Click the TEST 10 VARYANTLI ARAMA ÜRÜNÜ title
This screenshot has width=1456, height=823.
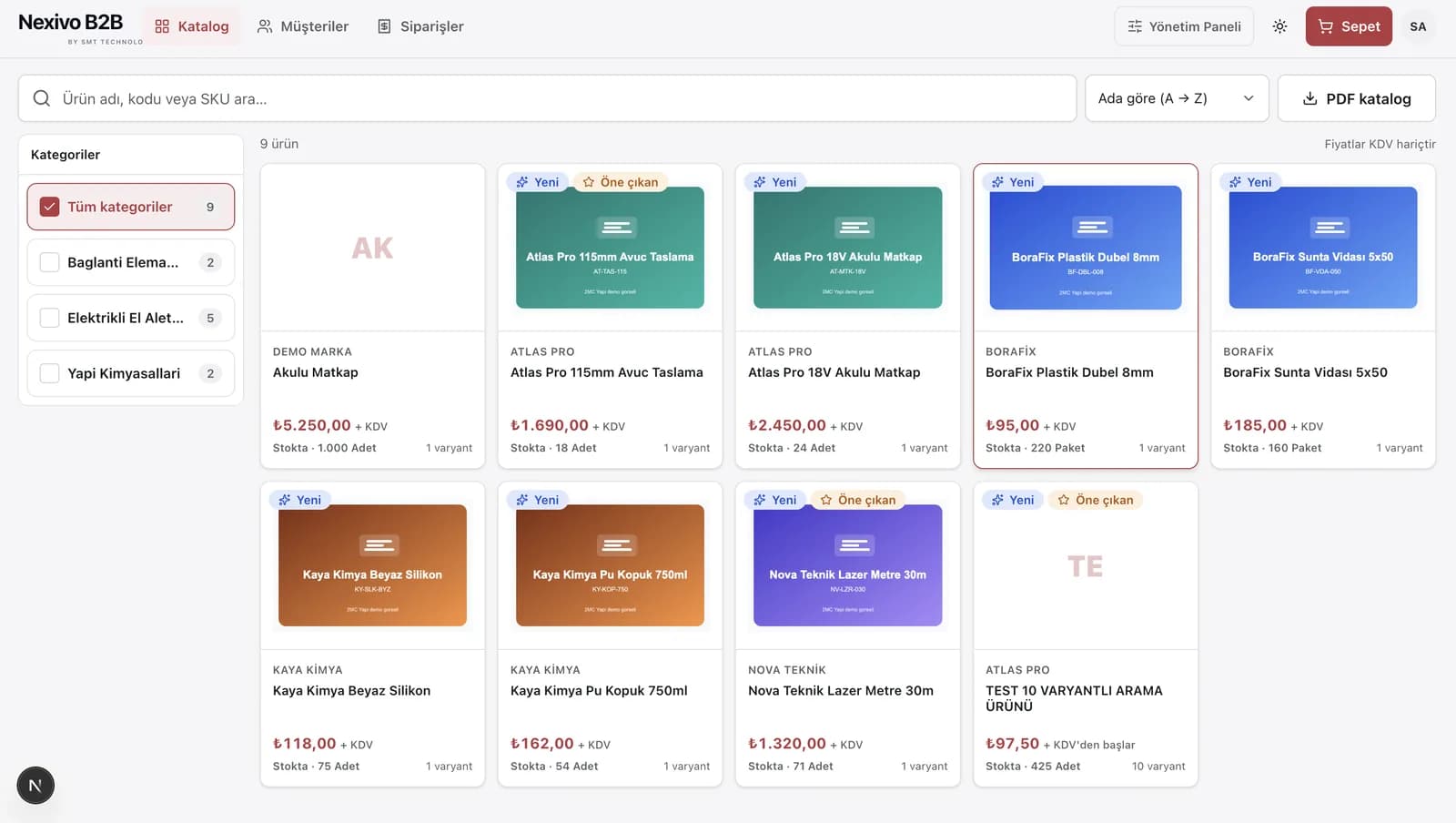pyautogui.click(x=1074, y=698)
